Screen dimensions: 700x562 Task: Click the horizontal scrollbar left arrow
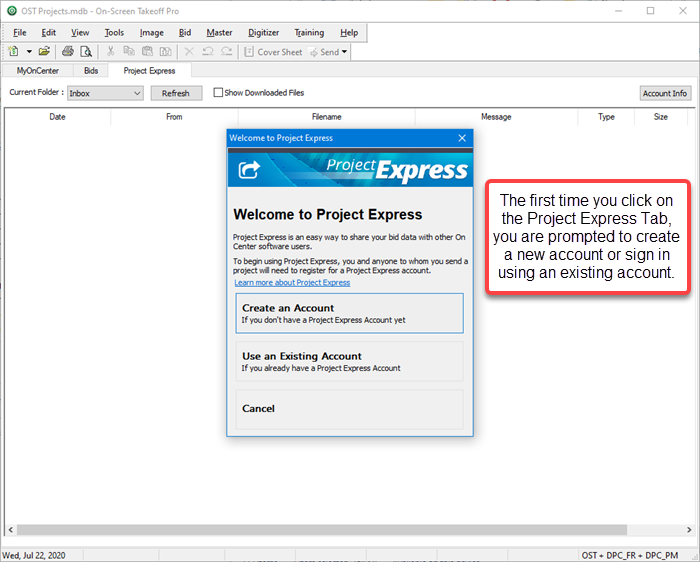coord(11,530)
